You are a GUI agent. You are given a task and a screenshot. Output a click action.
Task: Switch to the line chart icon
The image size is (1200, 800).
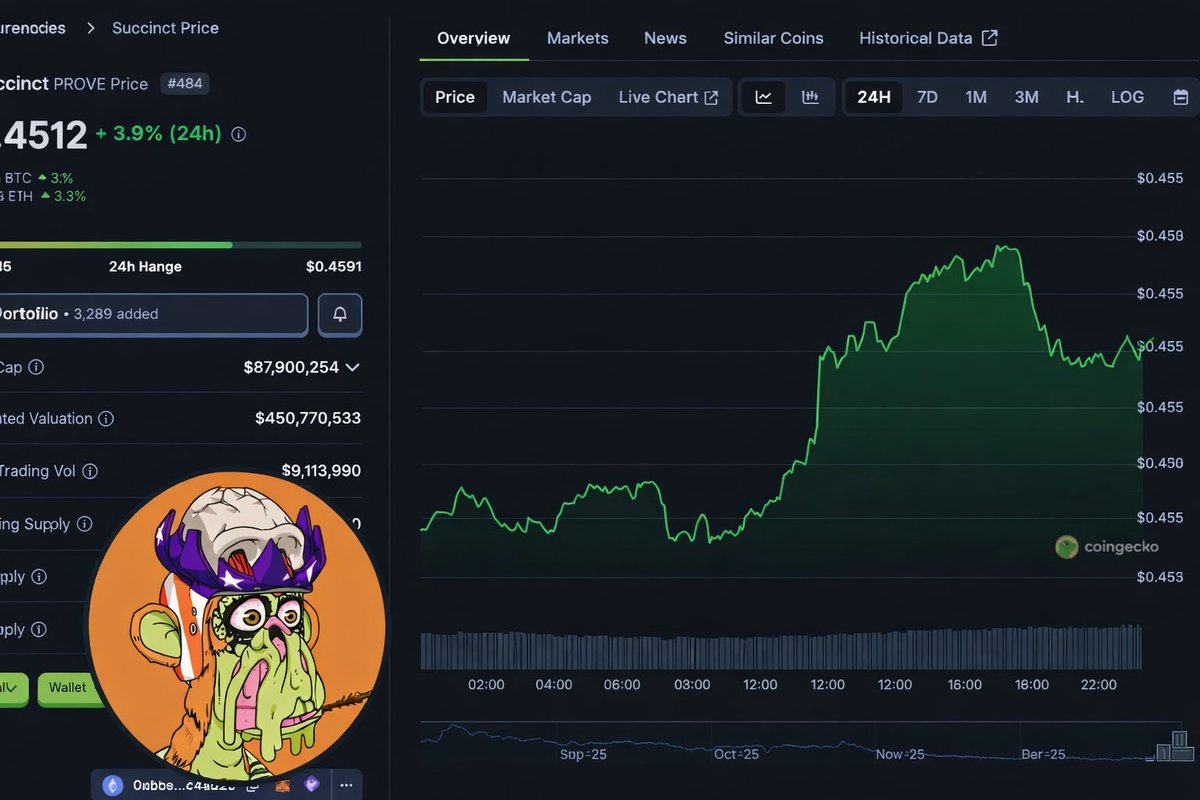tap(764, 97)
